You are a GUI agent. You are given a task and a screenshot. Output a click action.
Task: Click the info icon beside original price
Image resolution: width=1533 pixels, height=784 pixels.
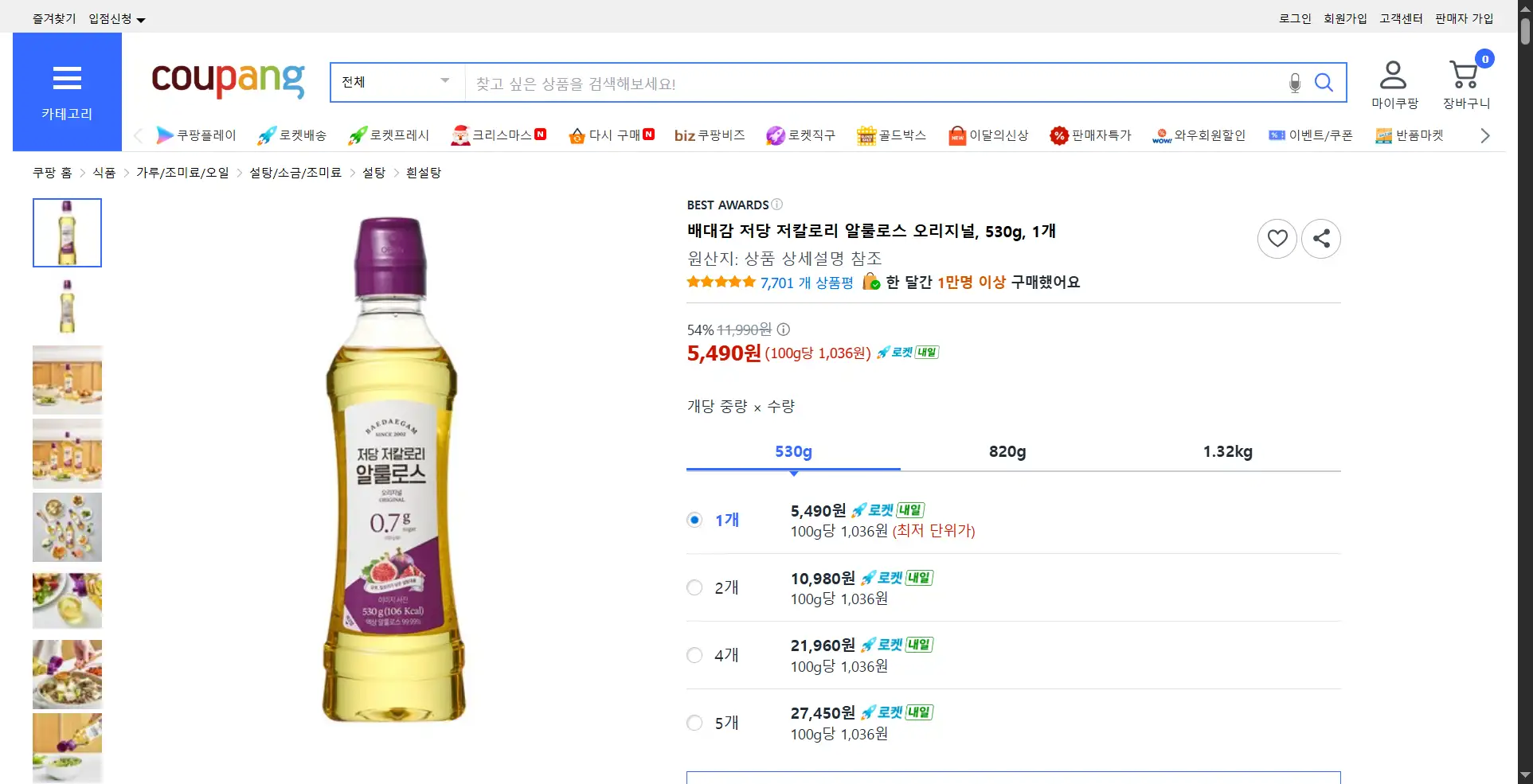point(784,330)
